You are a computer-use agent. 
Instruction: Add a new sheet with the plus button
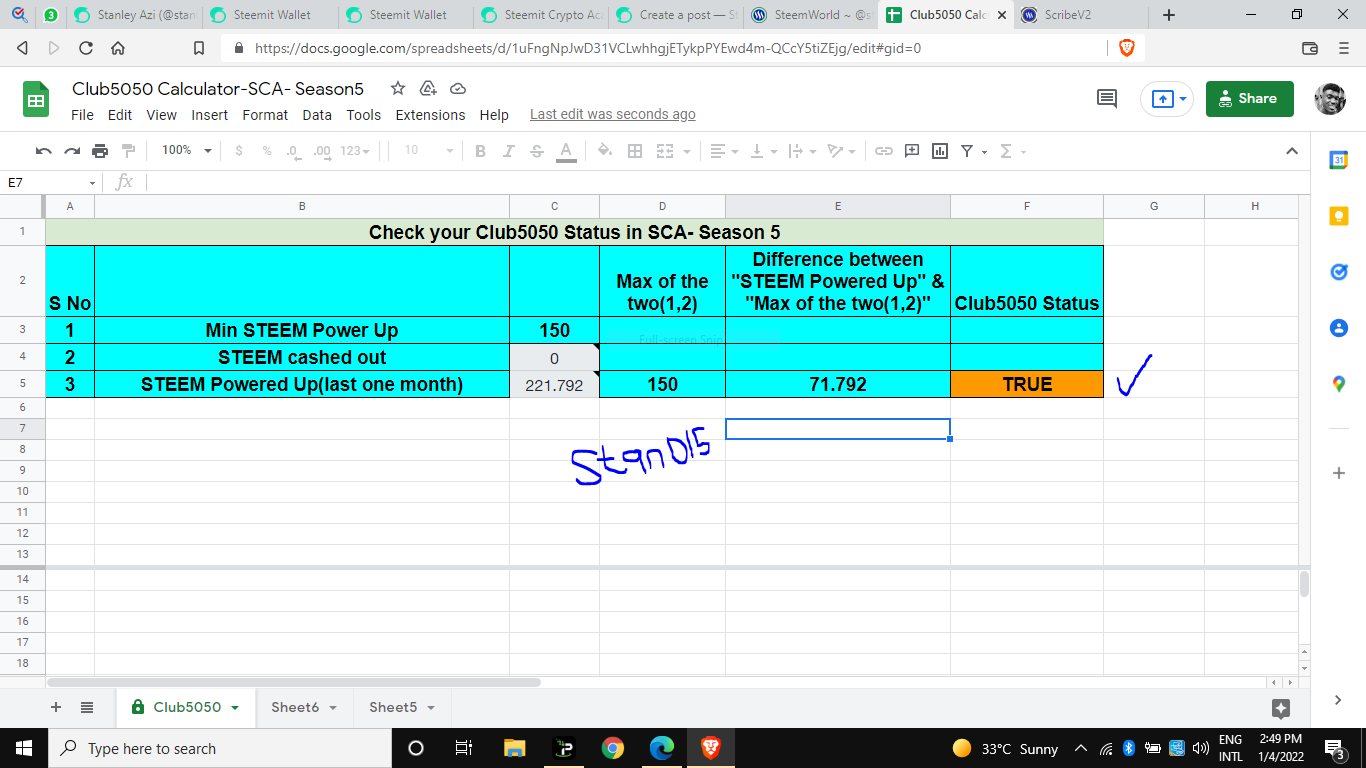click(x=56, y=707)
